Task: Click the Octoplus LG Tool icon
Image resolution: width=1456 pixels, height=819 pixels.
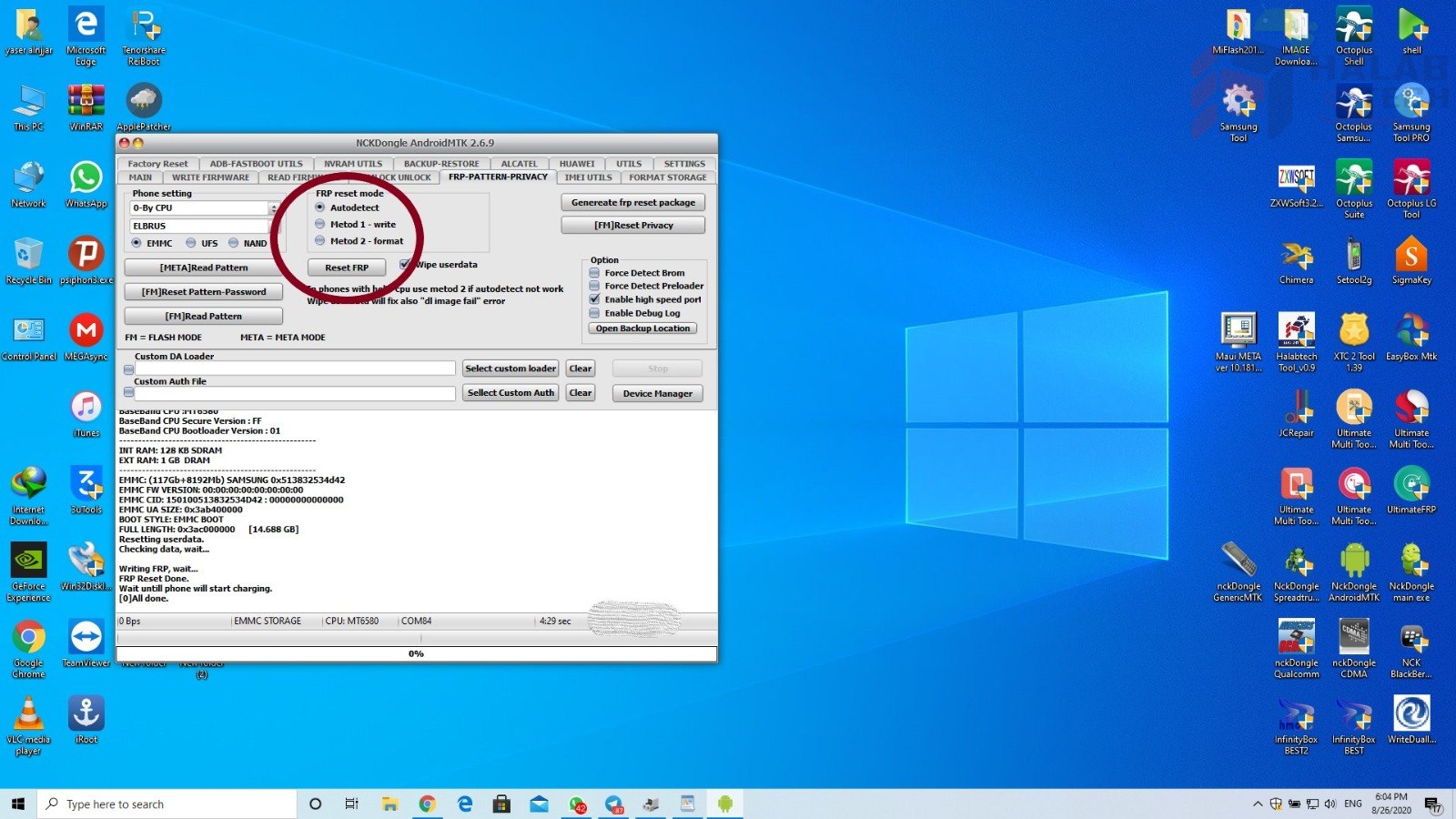Action: (1411, 189)
